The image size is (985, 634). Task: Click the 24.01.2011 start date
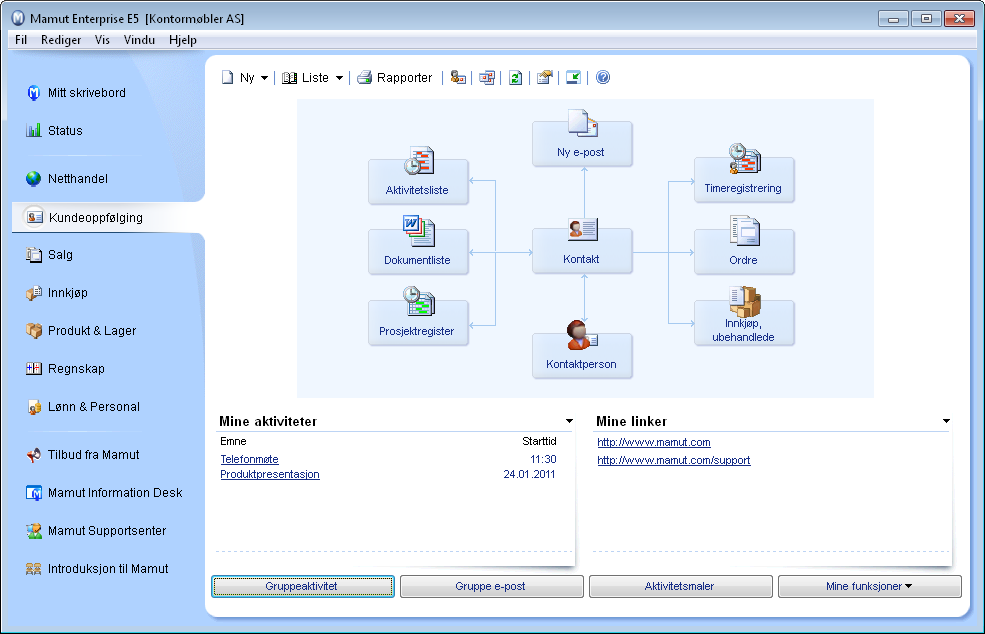[530, 474]
